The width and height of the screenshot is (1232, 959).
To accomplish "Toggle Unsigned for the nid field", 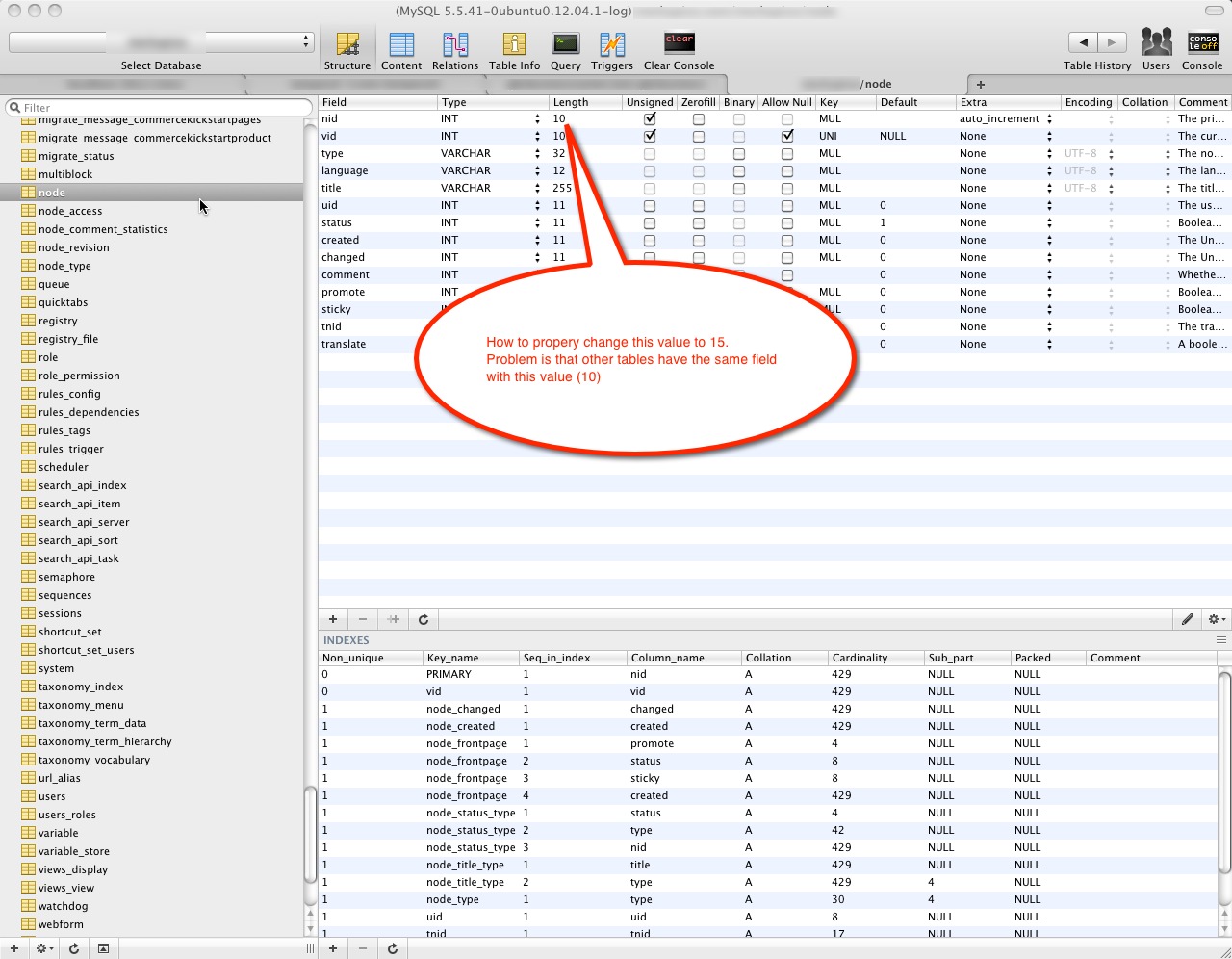I will [650, 119].
